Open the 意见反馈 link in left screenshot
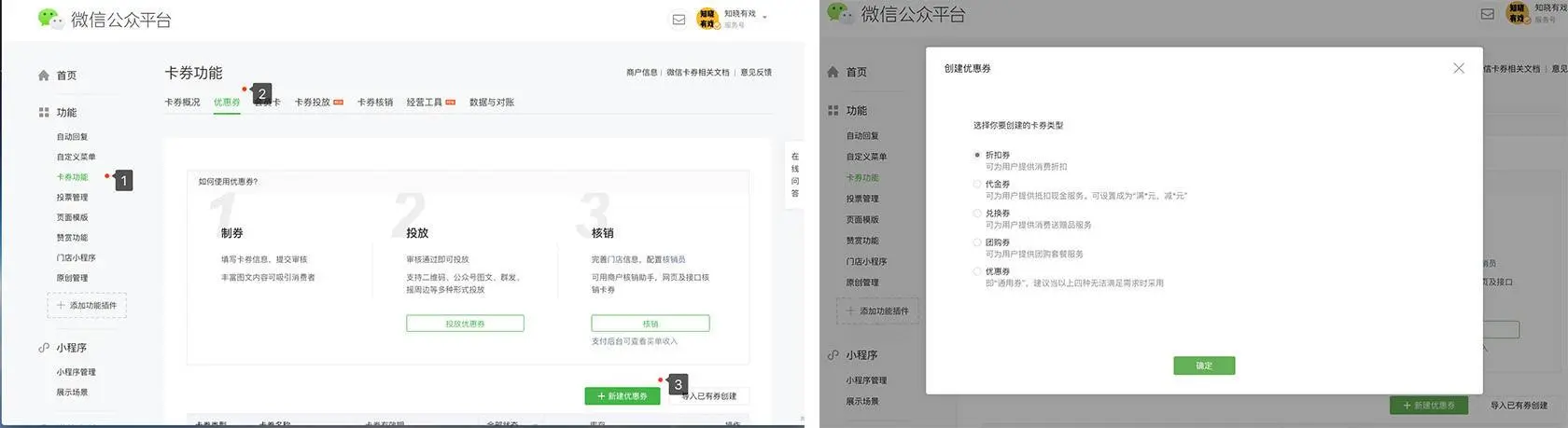Screen dimensions: 1568x428 [756, 73]
